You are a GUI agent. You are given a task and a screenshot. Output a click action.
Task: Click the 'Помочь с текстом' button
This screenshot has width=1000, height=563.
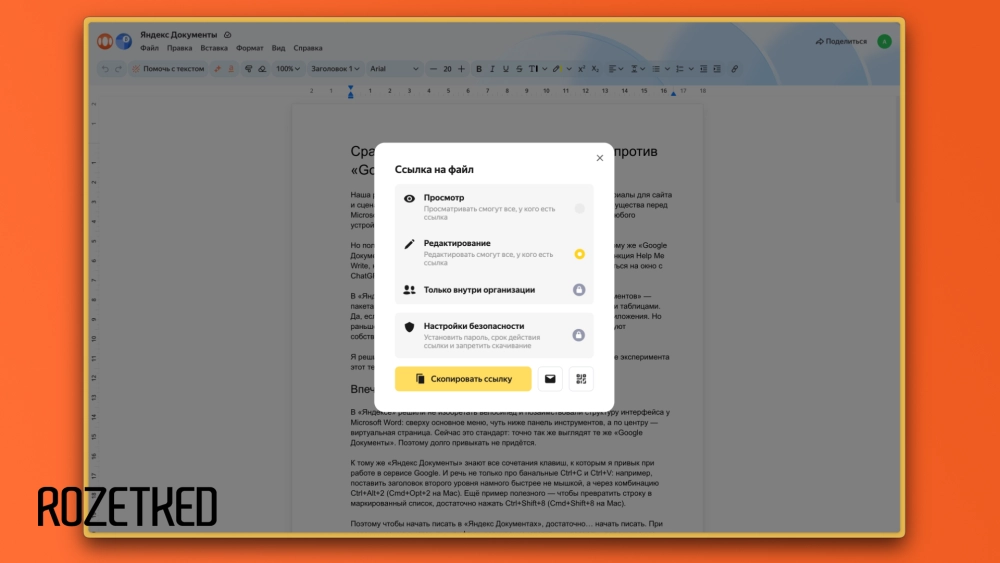pos(168,69)
